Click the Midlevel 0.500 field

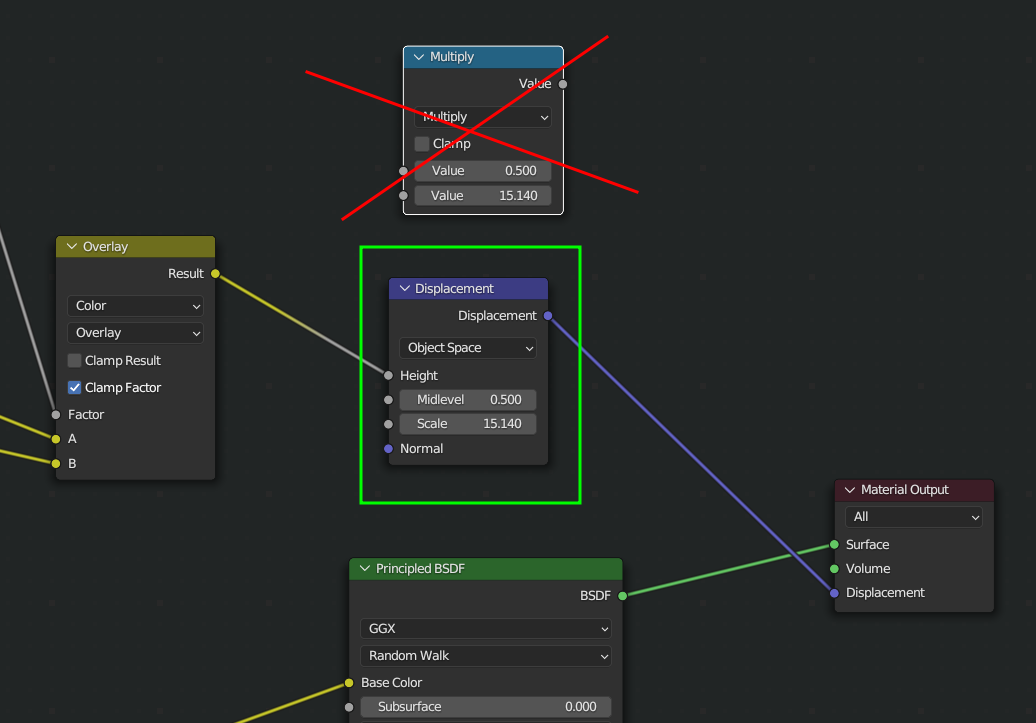coord(468,400)
